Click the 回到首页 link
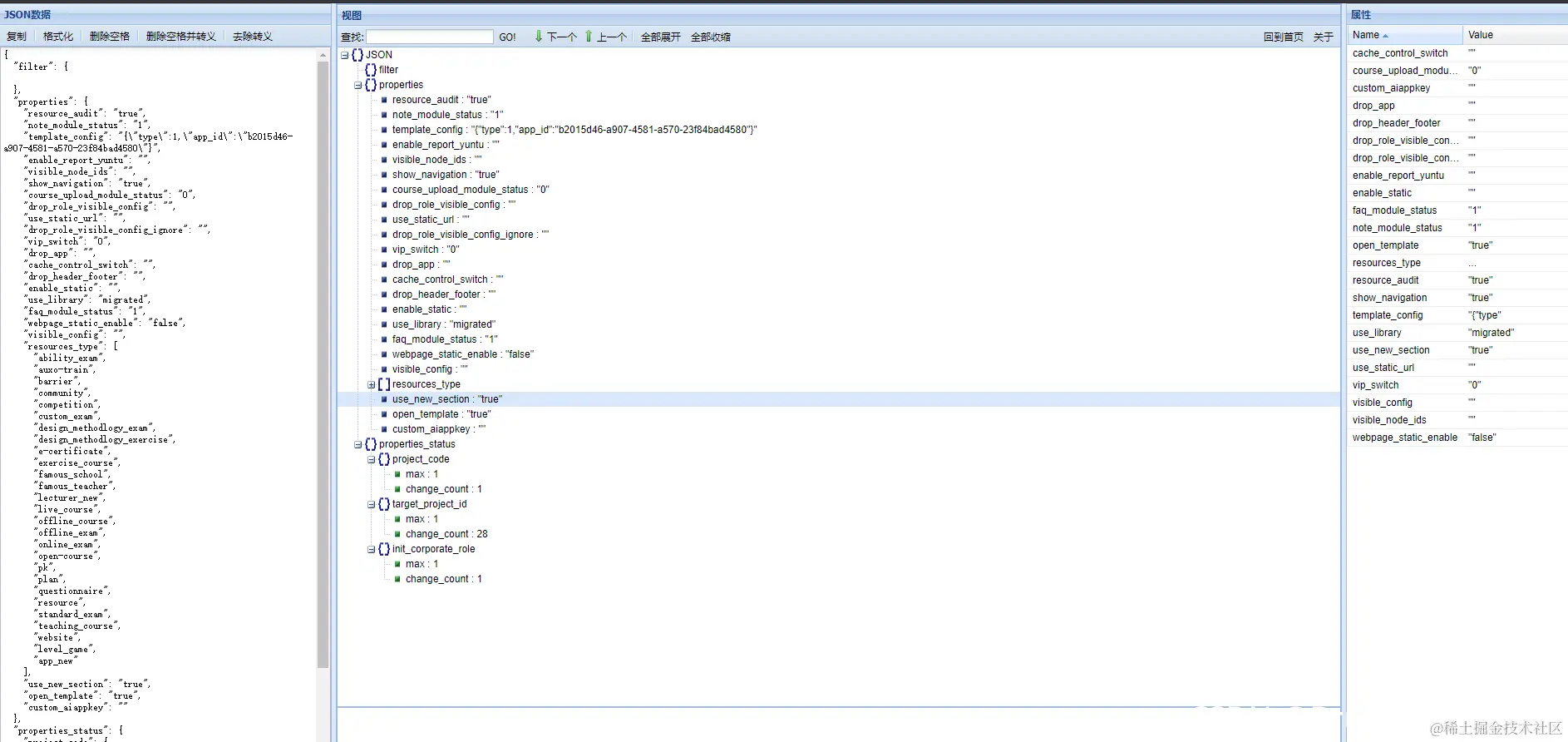The image size is (1568, 742). [x=1284, y=37]
